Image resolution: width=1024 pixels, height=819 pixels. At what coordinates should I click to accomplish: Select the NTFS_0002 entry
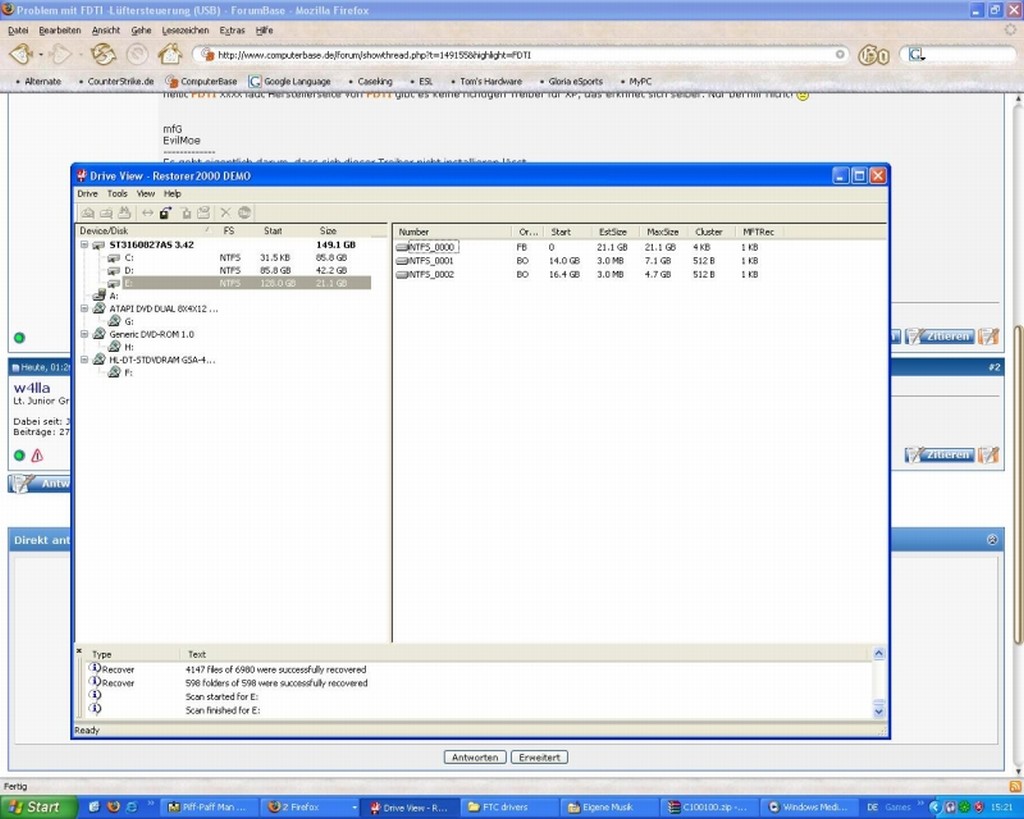[424, 274]
